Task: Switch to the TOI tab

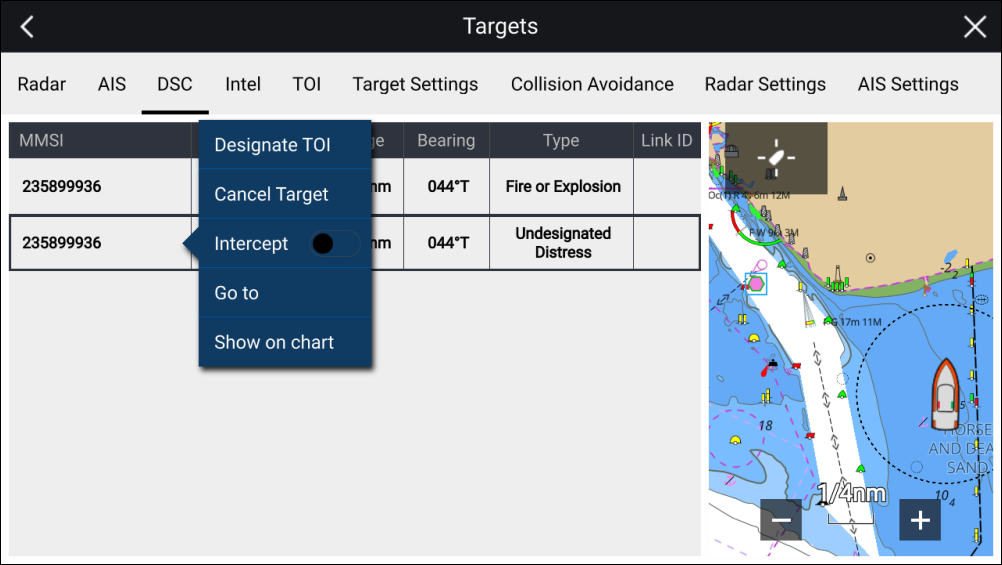Action: tap(307, 84)
